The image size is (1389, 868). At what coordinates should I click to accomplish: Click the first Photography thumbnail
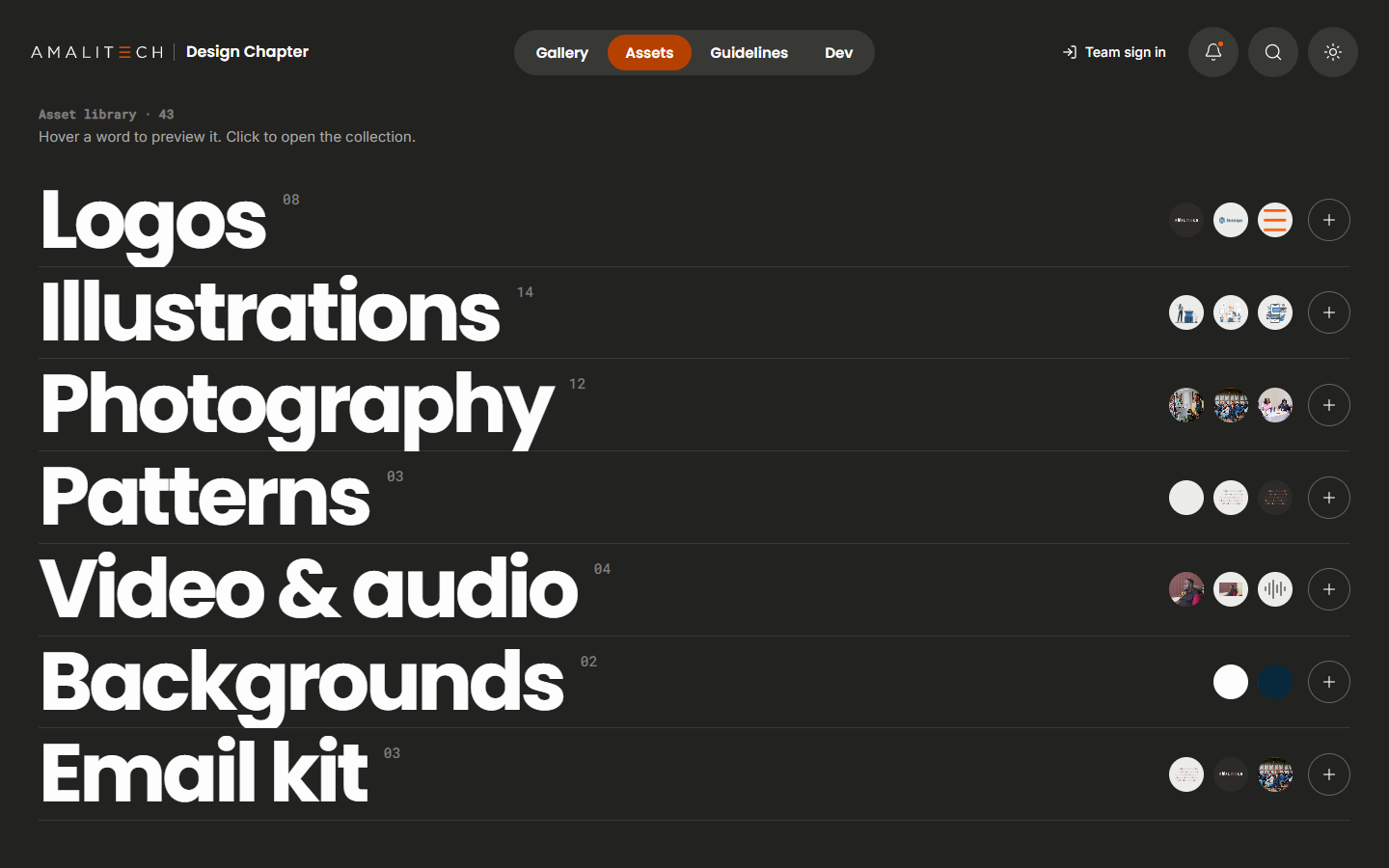pos(1186,405)
